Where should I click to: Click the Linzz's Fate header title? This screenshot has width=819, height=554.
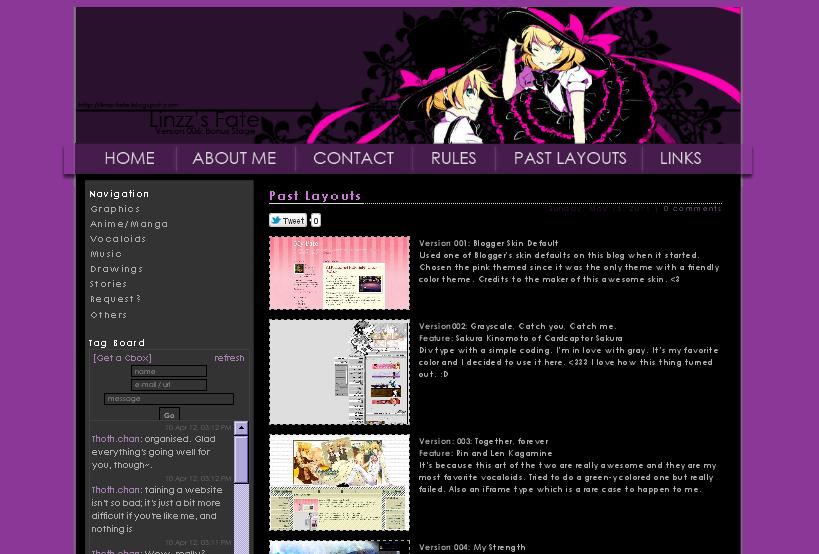click(x=204, y=120)
